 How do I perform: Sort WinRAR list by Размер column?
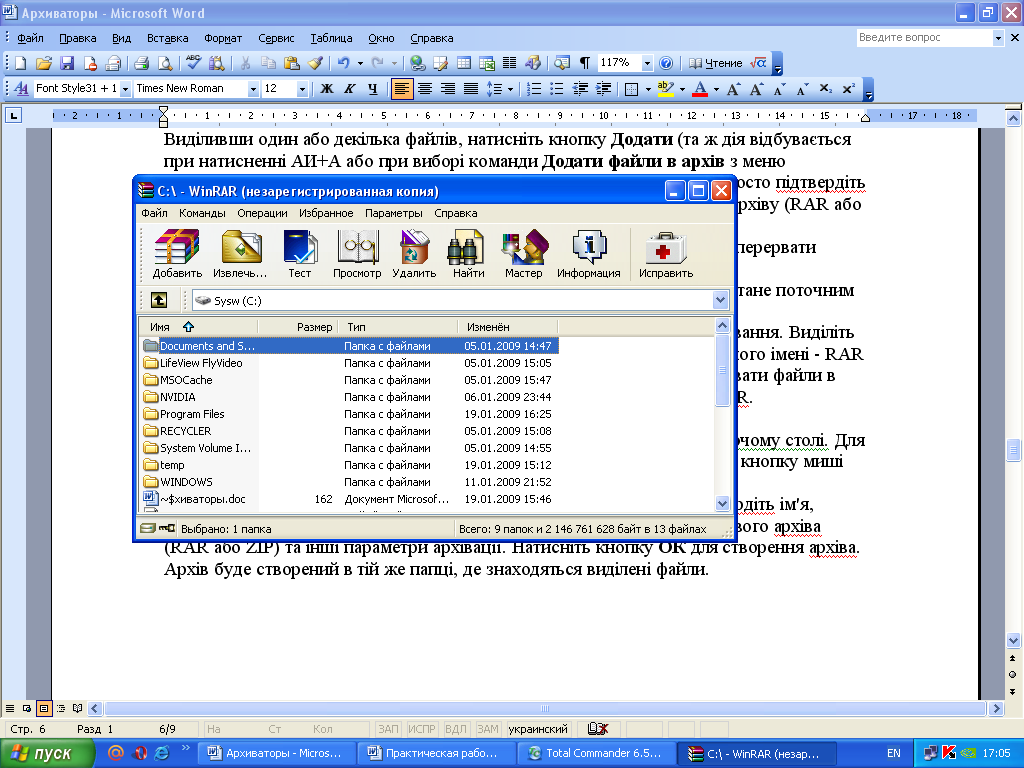[x=298, y=327]
